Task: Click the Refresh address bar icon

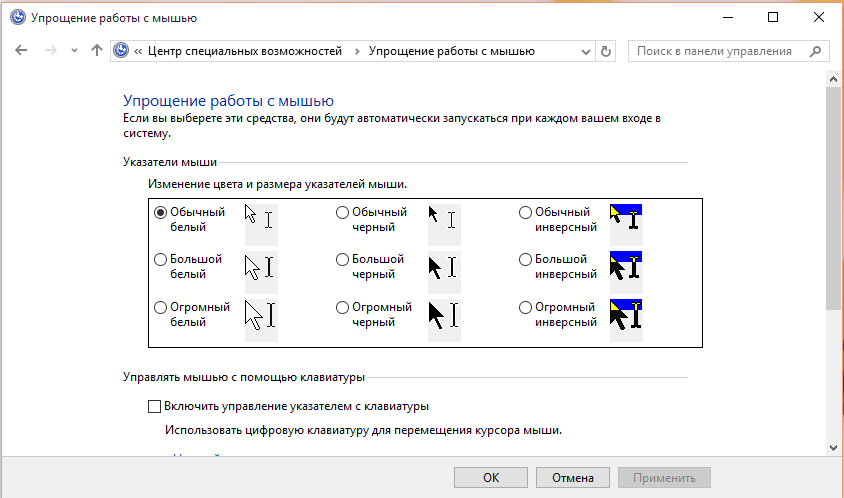Action: [x=605, y=51]
